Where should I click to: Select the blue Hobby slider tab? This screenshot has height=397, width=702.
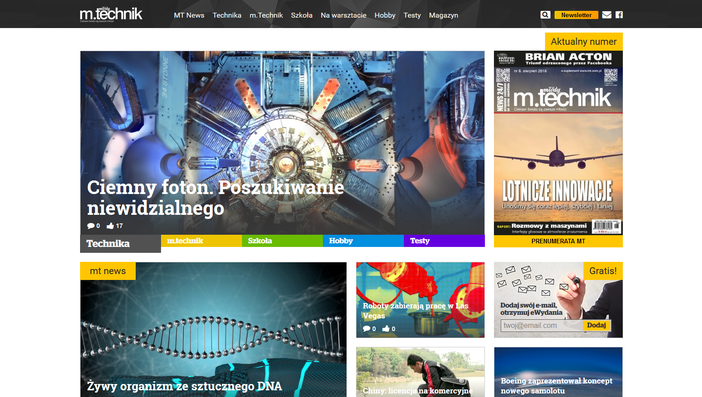[363, 241]
